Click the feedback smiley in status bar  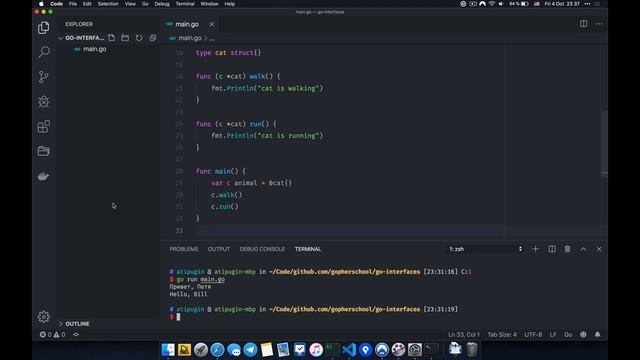click(583, 335)
